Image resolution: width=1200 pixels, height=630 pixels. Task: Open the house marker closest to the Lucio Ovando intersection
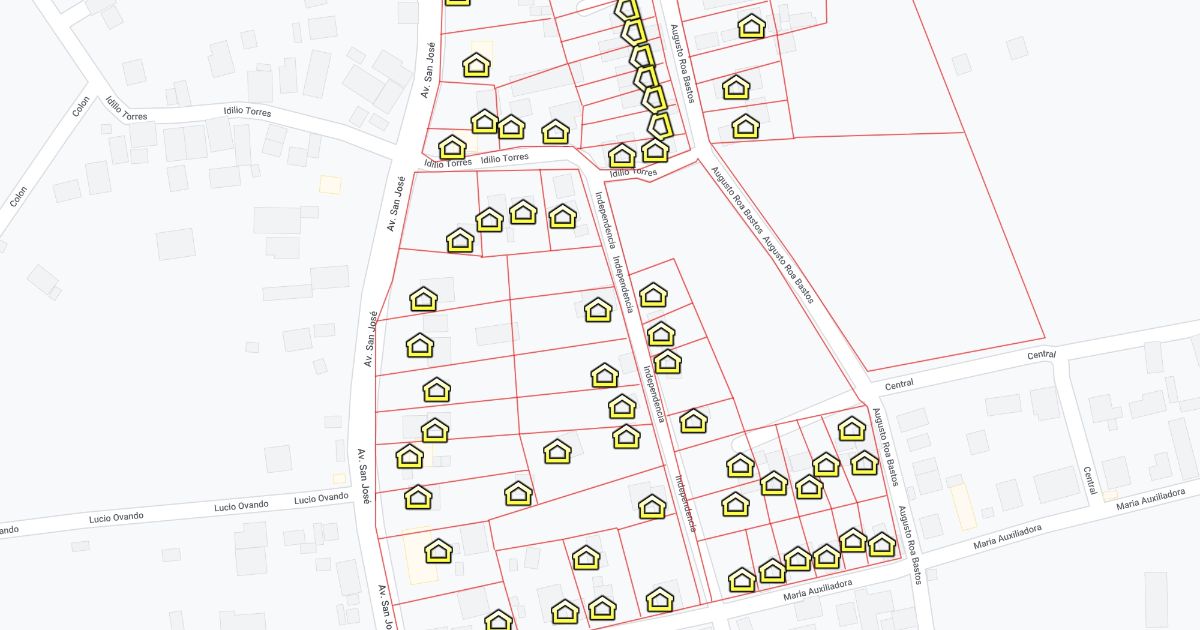[x=418, y=496]
